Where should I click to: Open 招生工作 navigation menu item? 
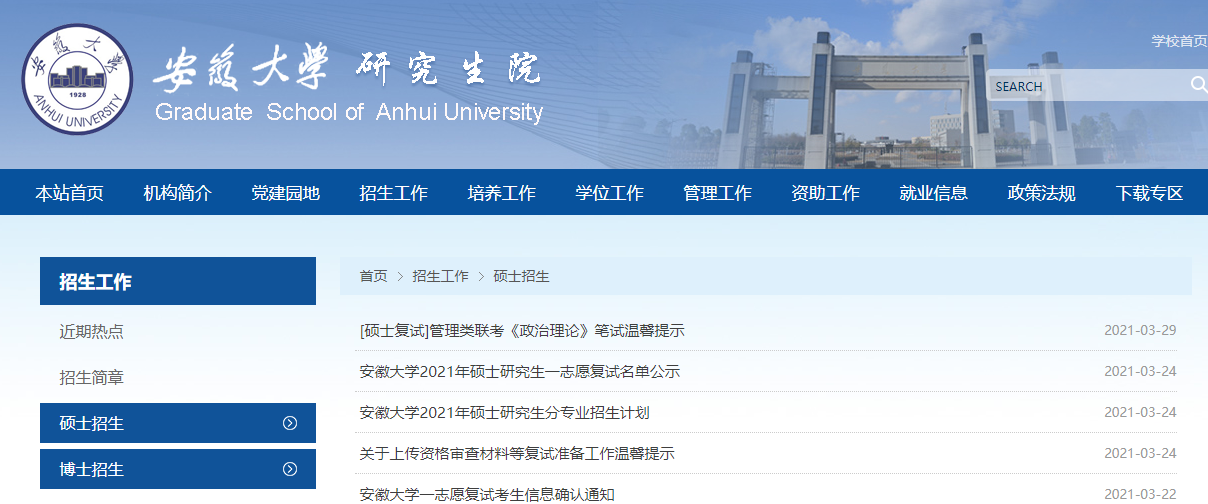tap(393, 193)
